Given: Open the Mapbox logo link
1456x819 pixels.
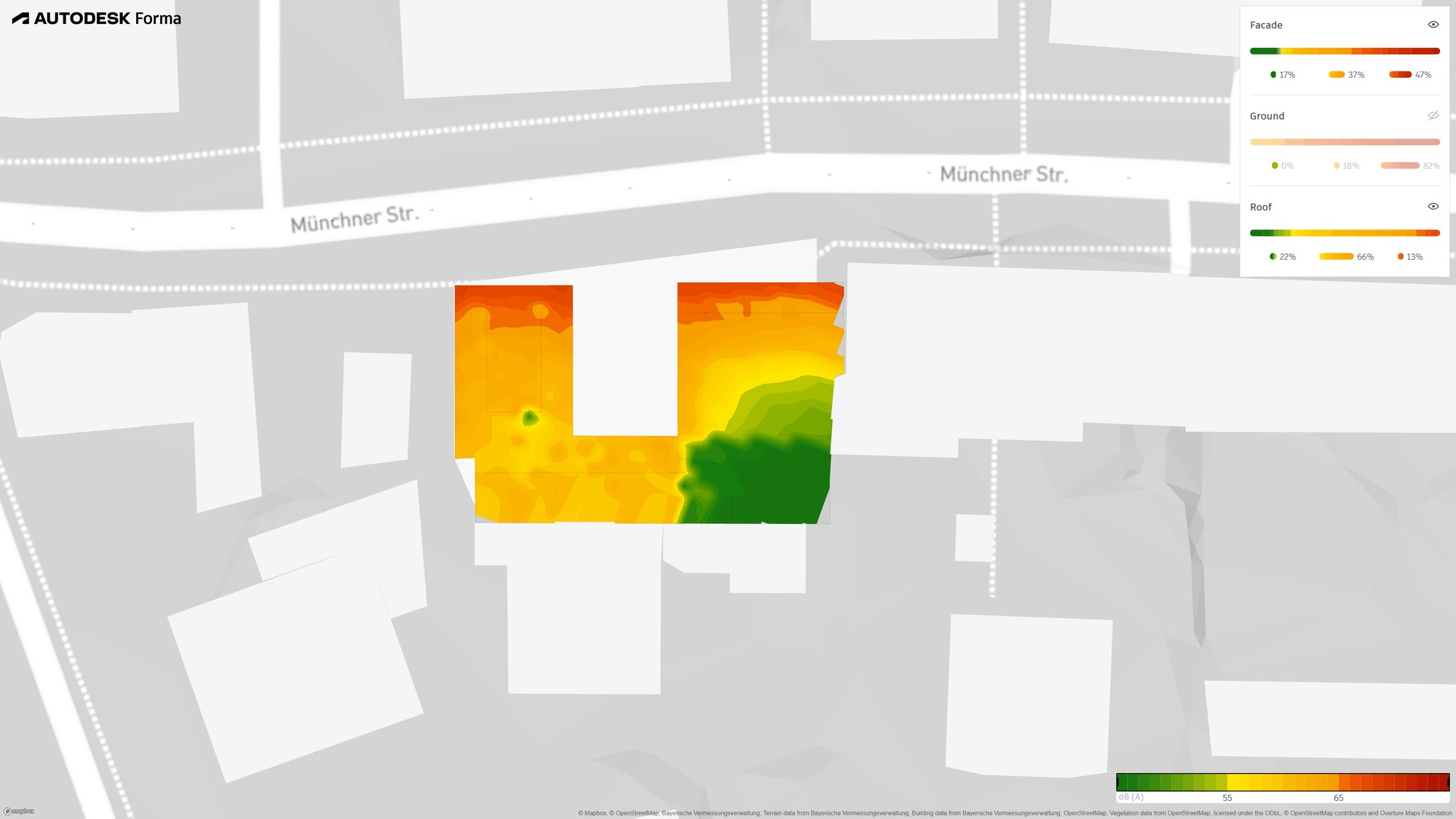Looking at the screenshot, I should 20,811.
